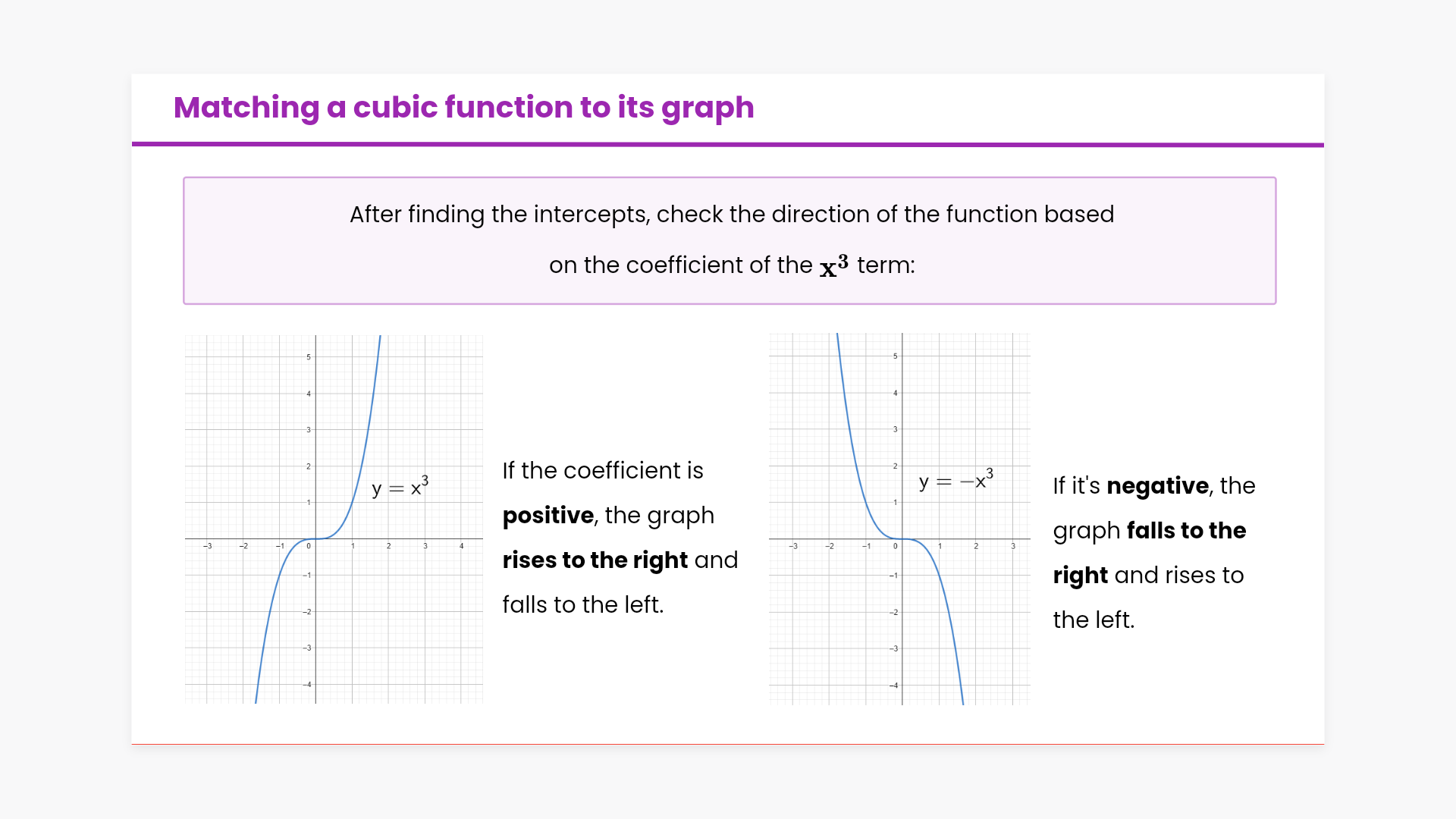This screenshot has width=1456, height=819.
Task: Click the y-axis label 5 on the left graph
Action: pyautogui.click(x=309, y=356)
